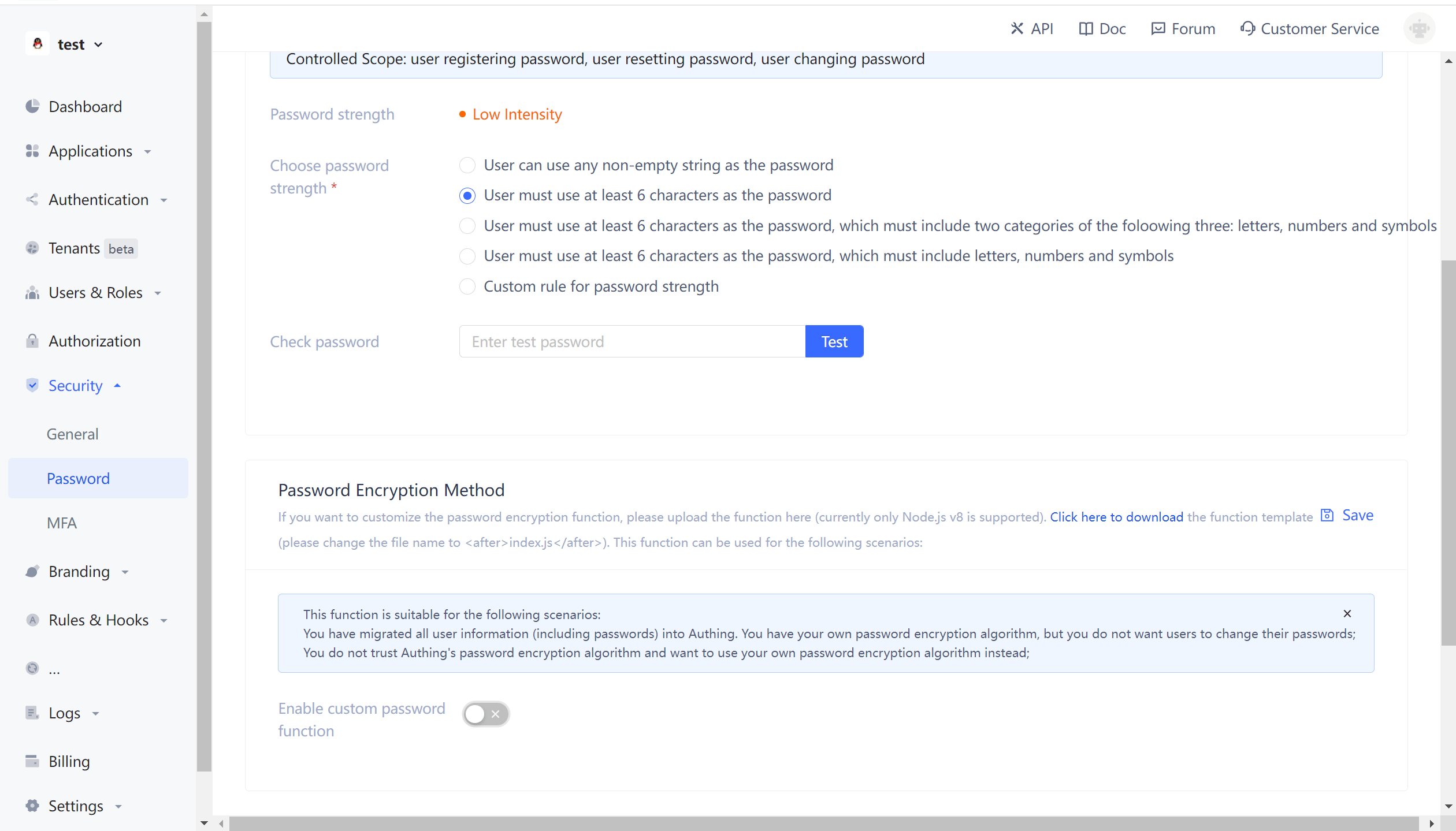Click the Save disk icon
This screenshot has width=1456, height=831.
pos(1327,515)
